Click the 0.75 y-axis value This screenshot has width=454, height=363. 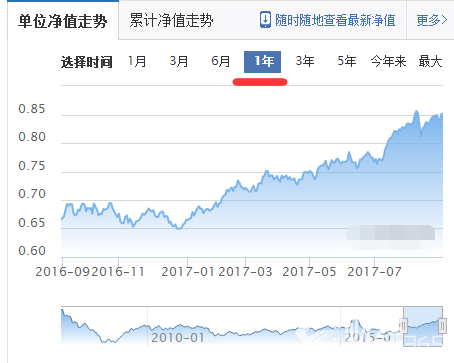32,166
